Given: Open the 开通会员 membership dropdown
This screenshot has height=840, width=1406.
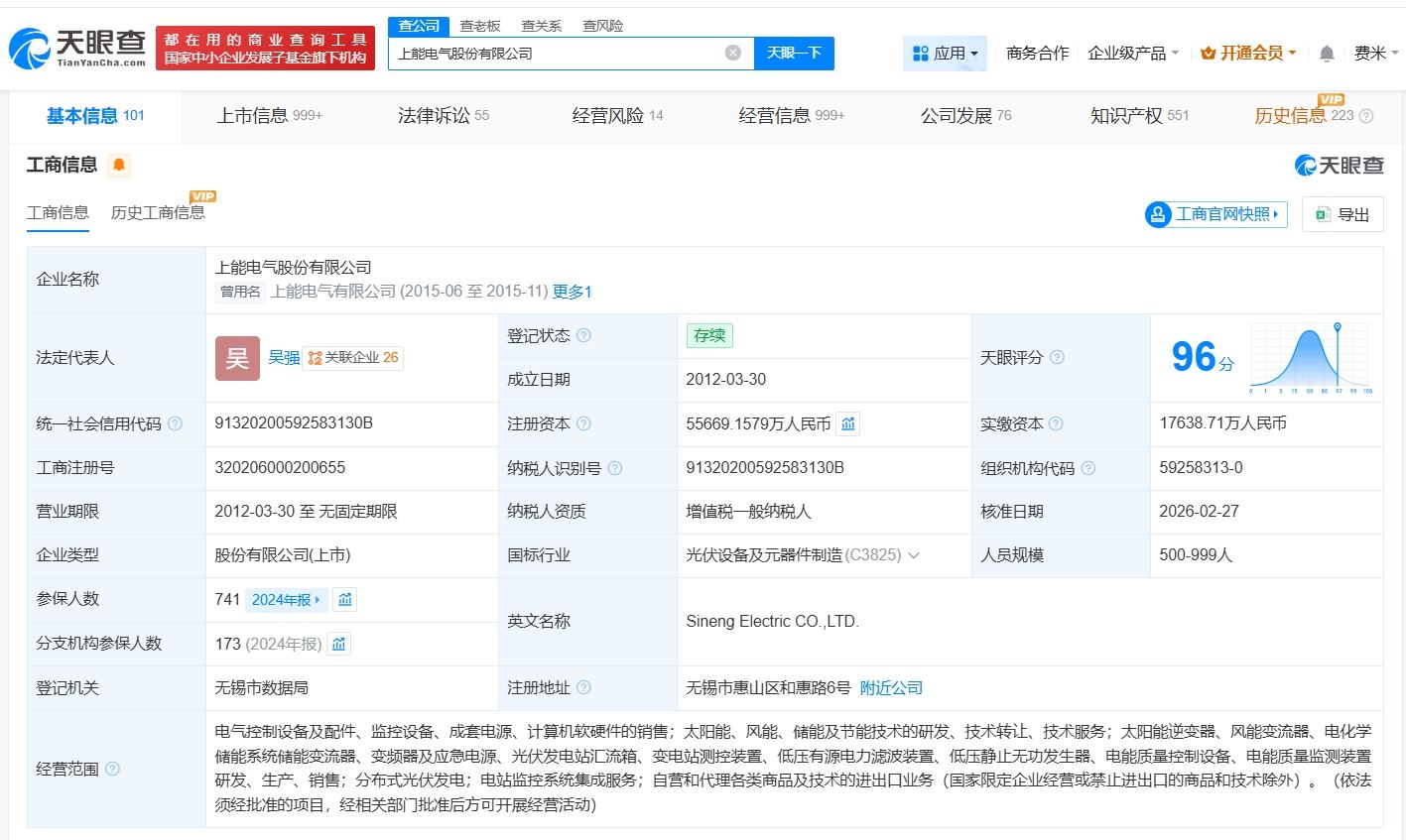Looking at the screenshot, I should click(1248, 54).
